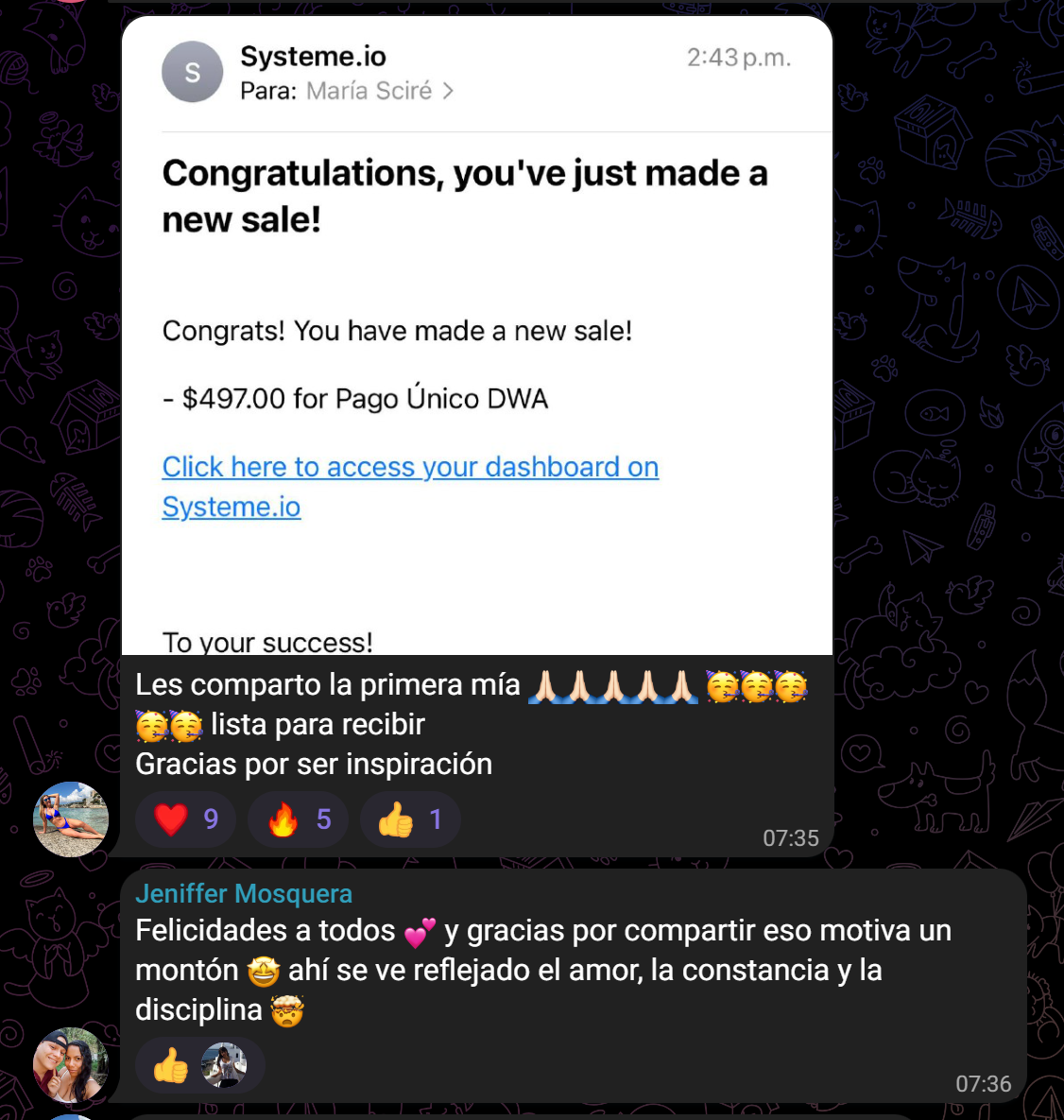Click the 2:43 p.m. email time

[x=739, y=57]
